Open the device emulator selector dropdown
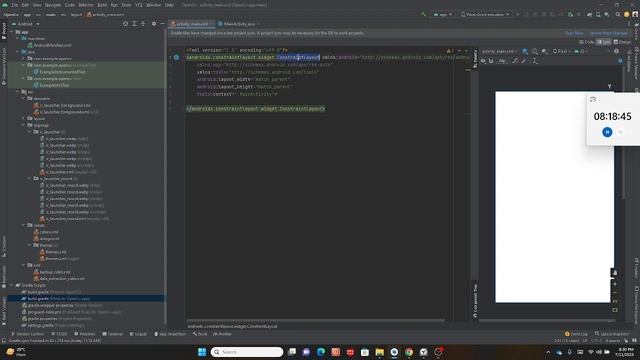640x360 pixels. pyautogui.click(x=485, y=14)
